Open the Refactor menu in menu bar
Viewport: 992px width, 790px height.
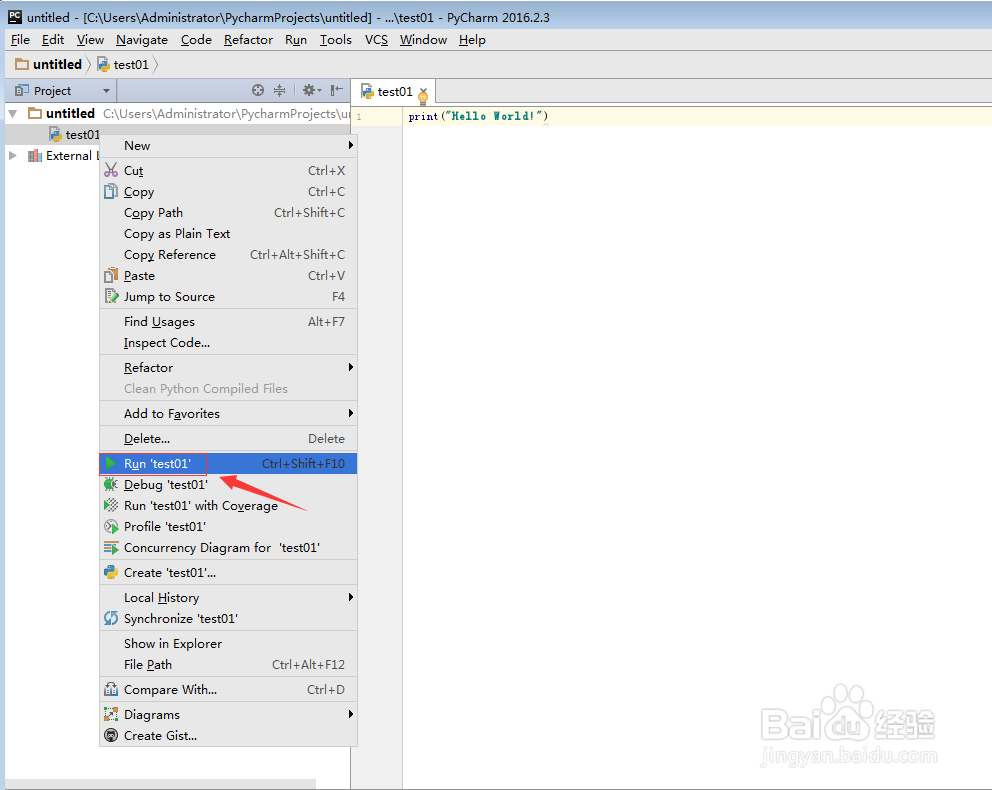248,40
